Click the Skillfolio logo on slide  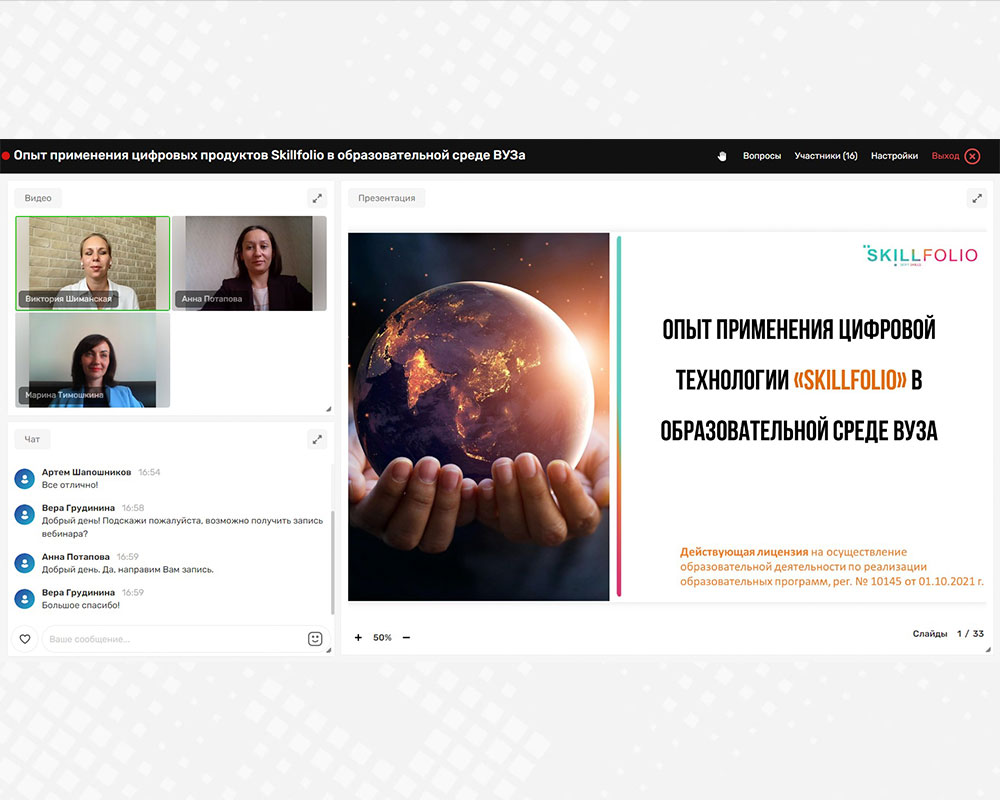[x=920, y=255]
